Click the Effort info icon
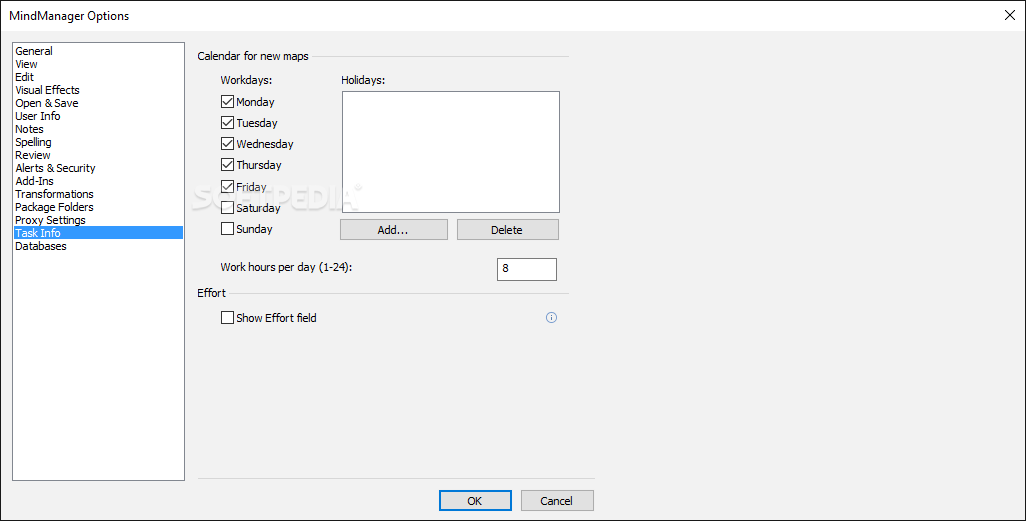The image size is (1026, 521). (x=551, y=317)
